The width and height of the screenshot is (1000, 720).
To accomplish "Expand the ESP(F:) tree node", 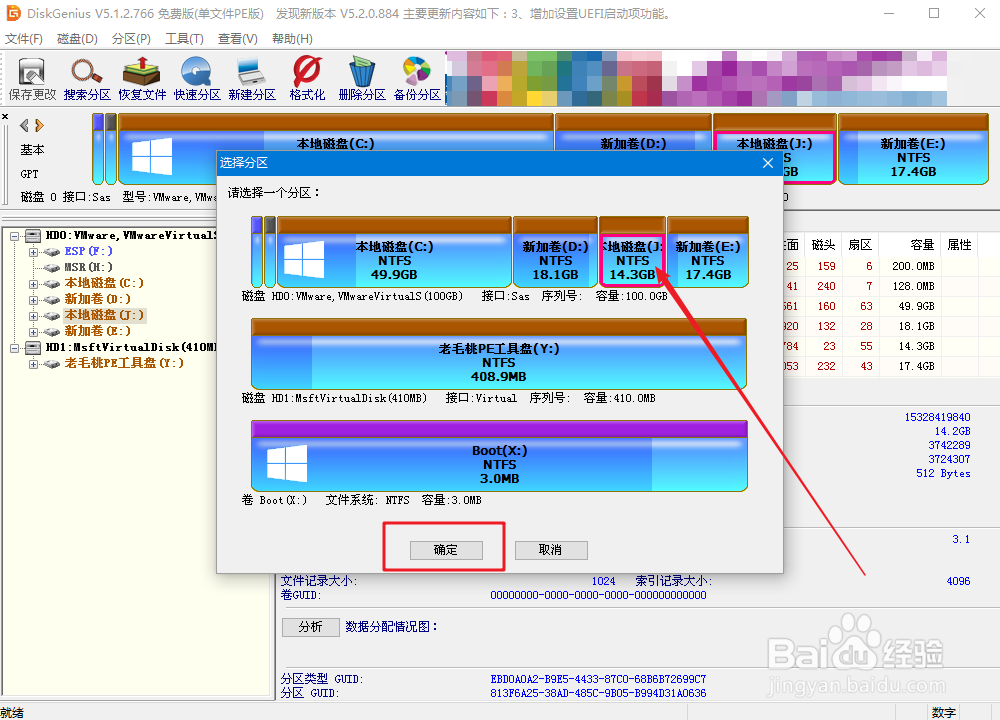I will click(34, 251).
